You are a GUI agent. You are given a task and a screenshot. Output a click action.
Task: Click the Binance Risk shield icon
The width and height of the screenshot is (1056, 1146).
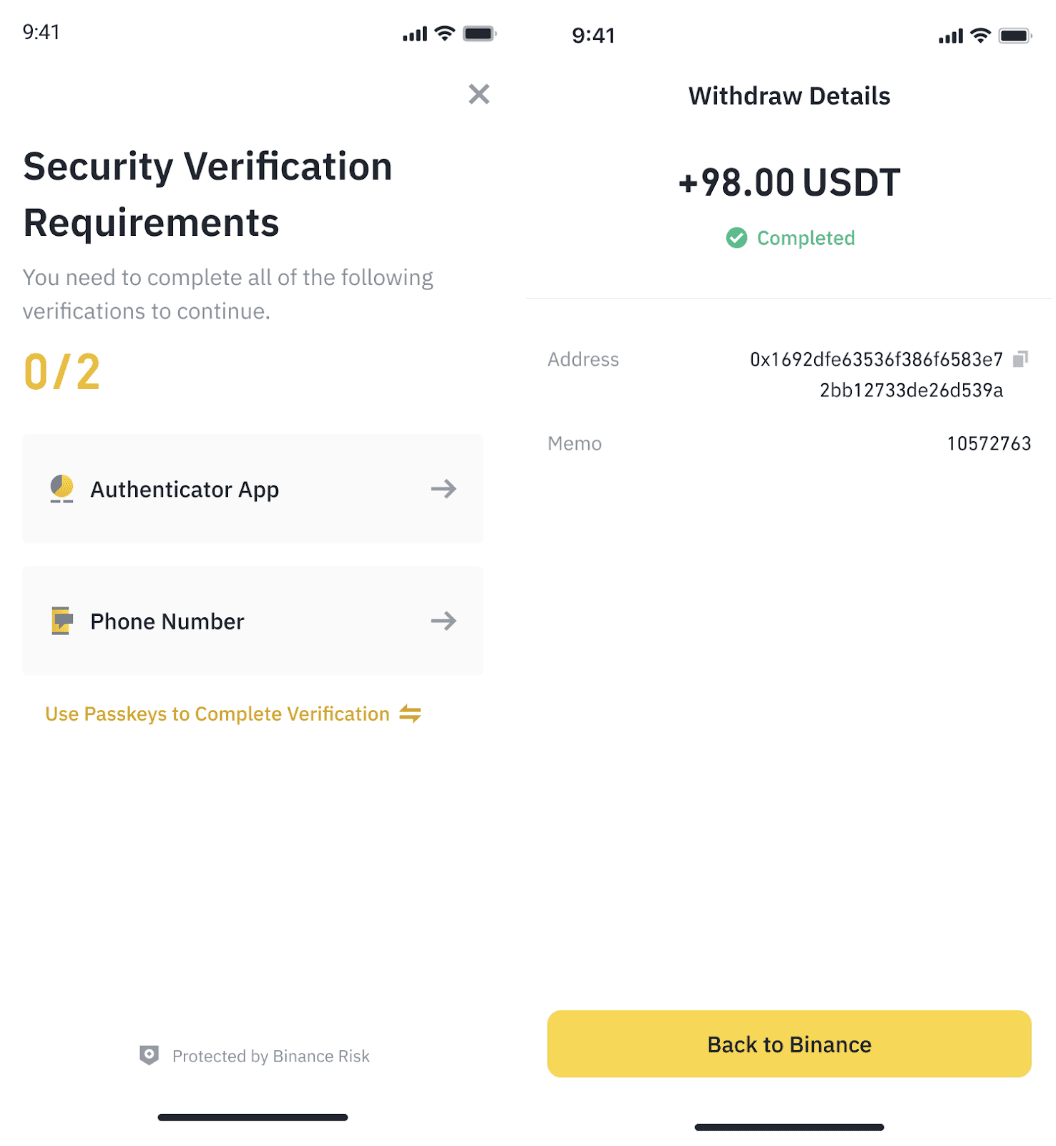149,1055
